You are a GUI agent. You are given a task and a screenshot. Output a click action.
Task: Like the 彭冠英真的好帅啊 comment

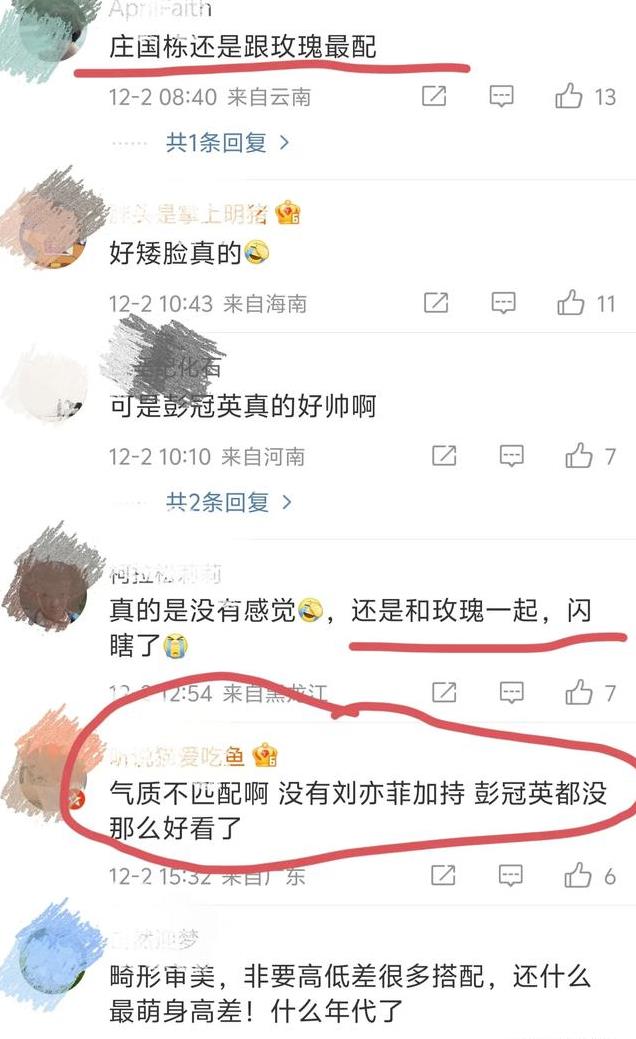point(579,456)
